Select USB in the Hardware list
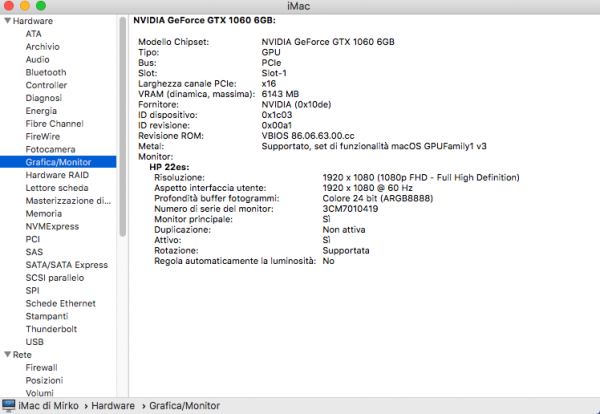600x414 pixels. (34, 342)
